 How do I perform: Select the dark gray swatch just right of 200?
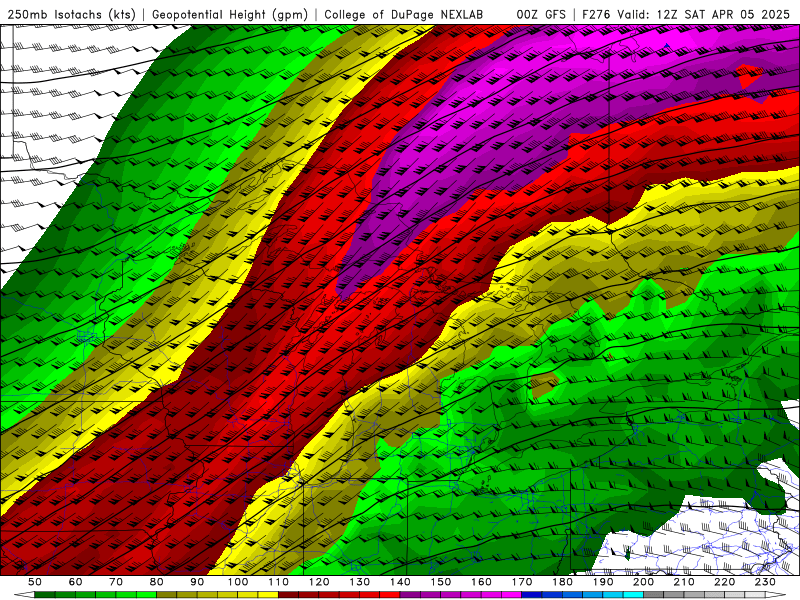point(654,594)
